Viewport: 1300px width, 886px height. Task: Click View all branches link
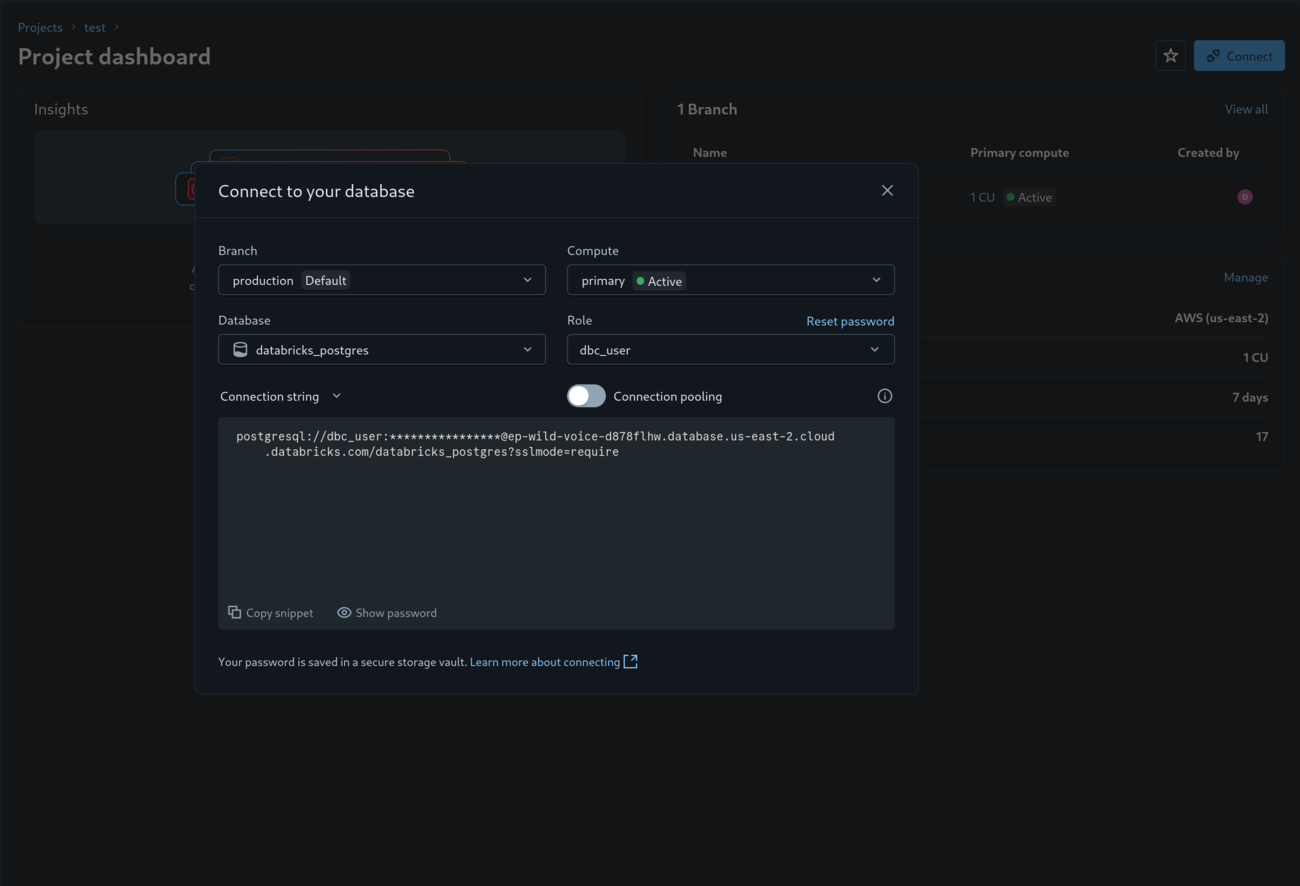point(1246,109)
